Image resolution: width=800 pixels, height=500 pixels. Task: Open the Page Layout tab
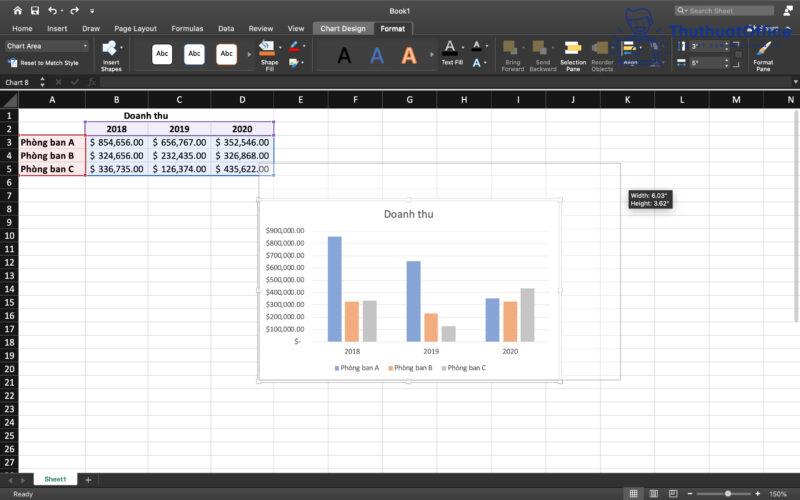click(x=135, y=29)
